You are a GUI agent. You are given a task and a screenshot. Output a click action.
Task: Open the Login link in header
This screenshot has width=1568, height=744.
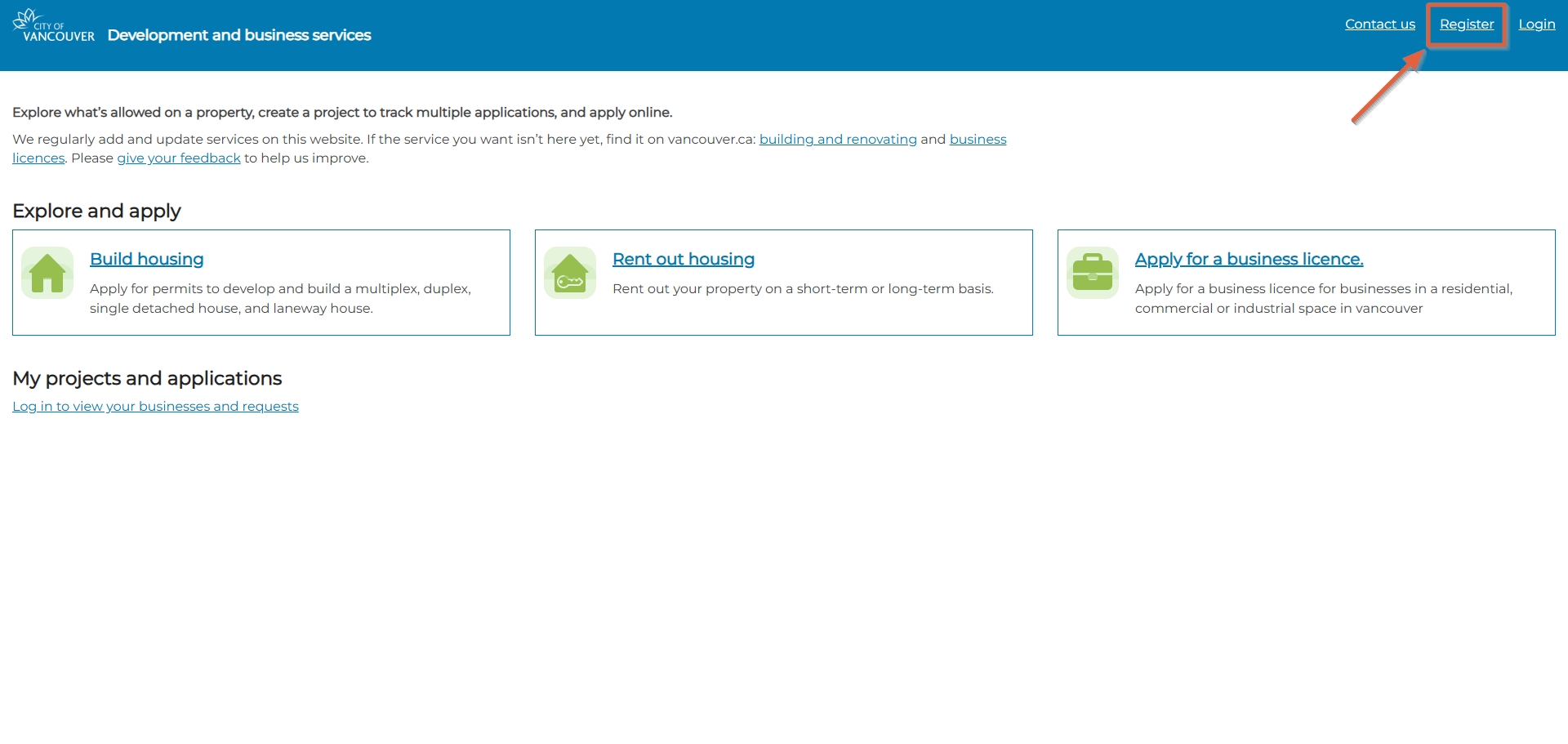pos(1537,24)
